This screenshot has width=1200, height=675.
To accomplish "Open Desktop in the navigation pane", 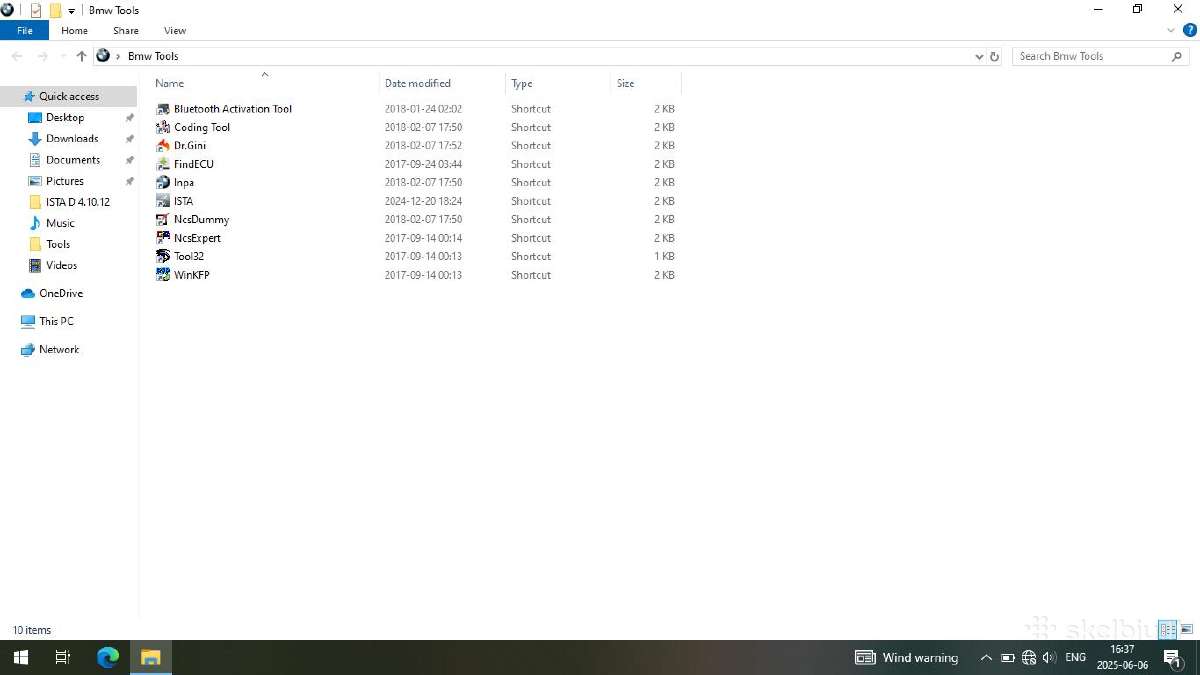I will (x=65, y=118).
